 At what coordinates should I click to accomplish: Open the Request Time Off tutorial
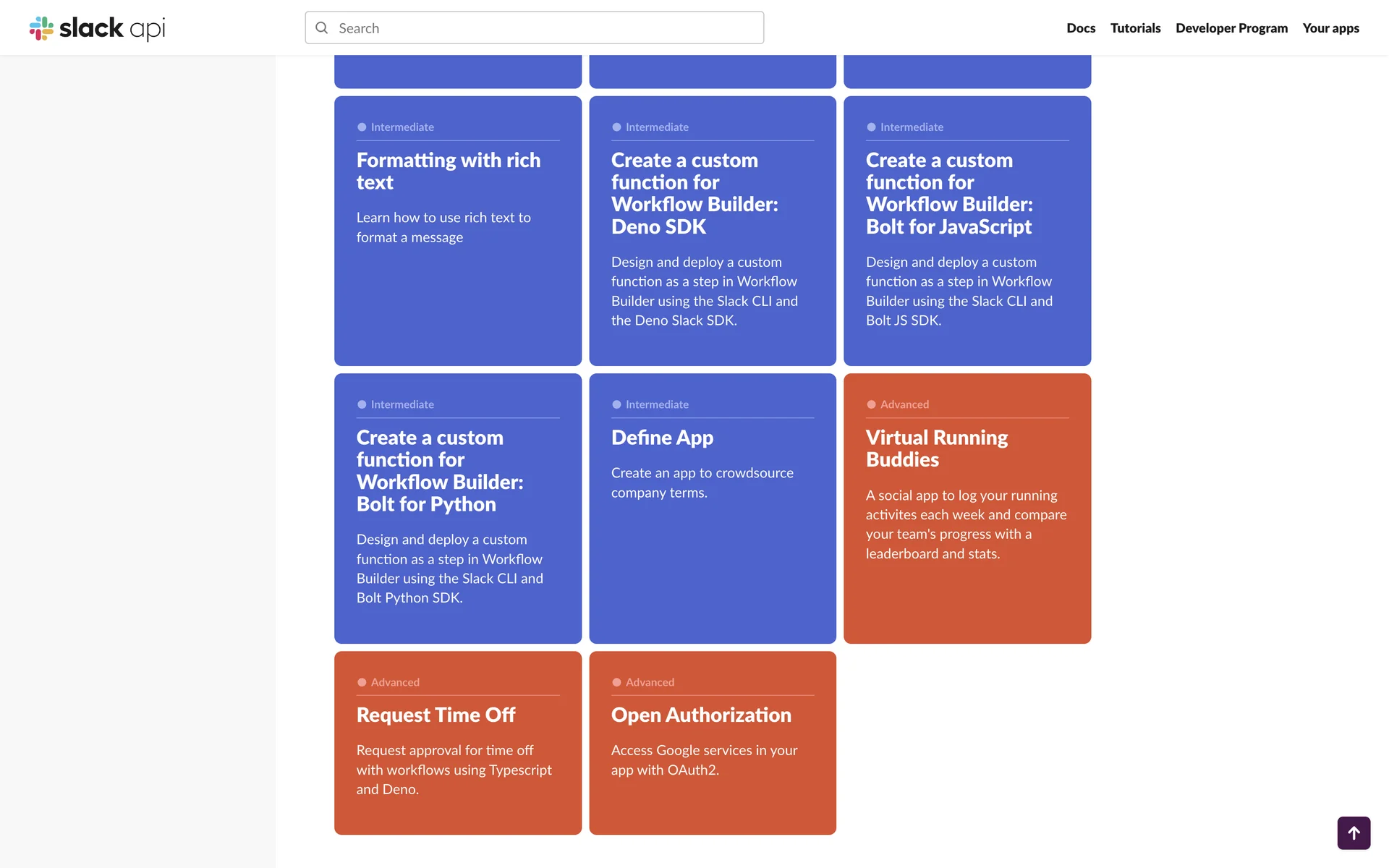(x=436, y=715)
